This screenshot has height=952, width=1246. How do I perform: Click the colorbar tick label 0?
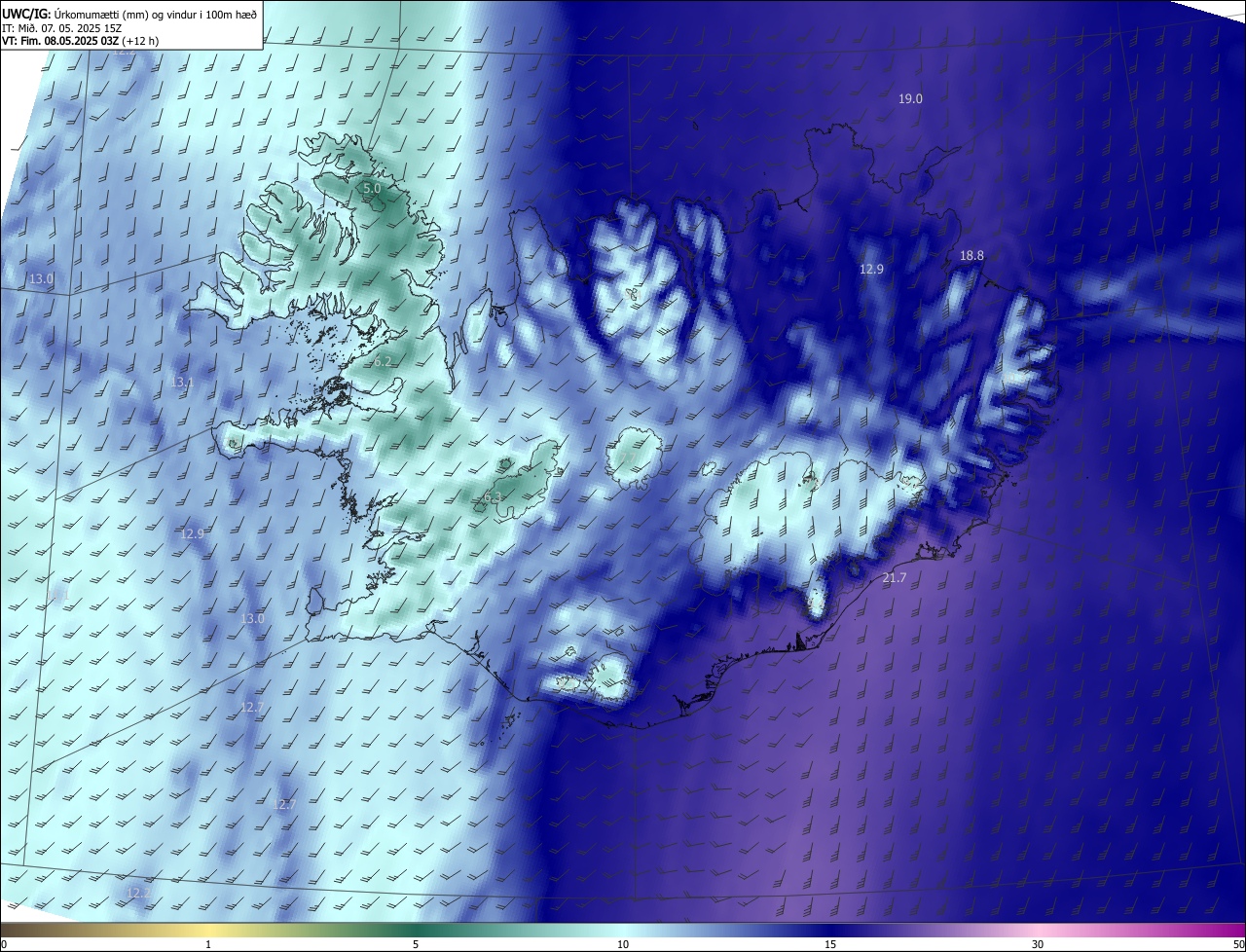(4, 944)
